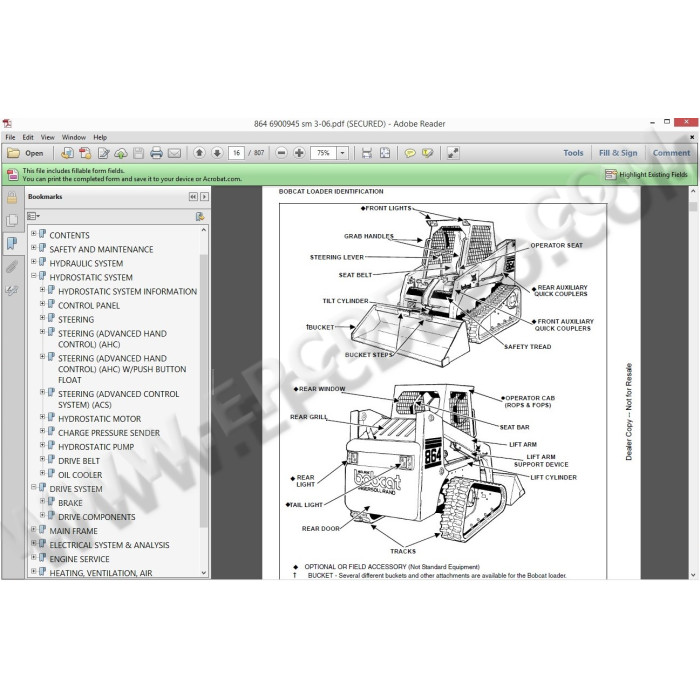Open the Tools pane
700x700 pixels.
click(x=573, y=153)
